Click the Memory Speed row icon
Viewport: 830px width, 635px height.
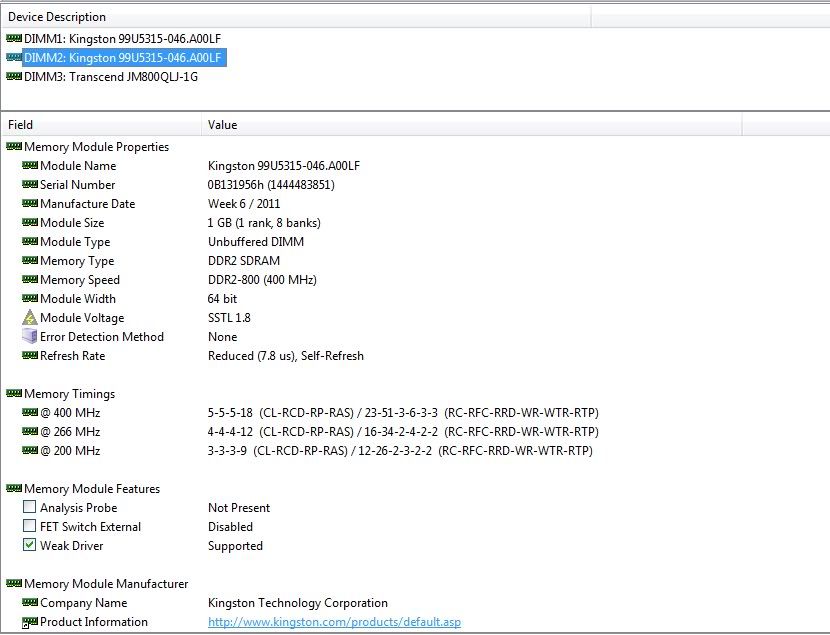pos(30,279)
